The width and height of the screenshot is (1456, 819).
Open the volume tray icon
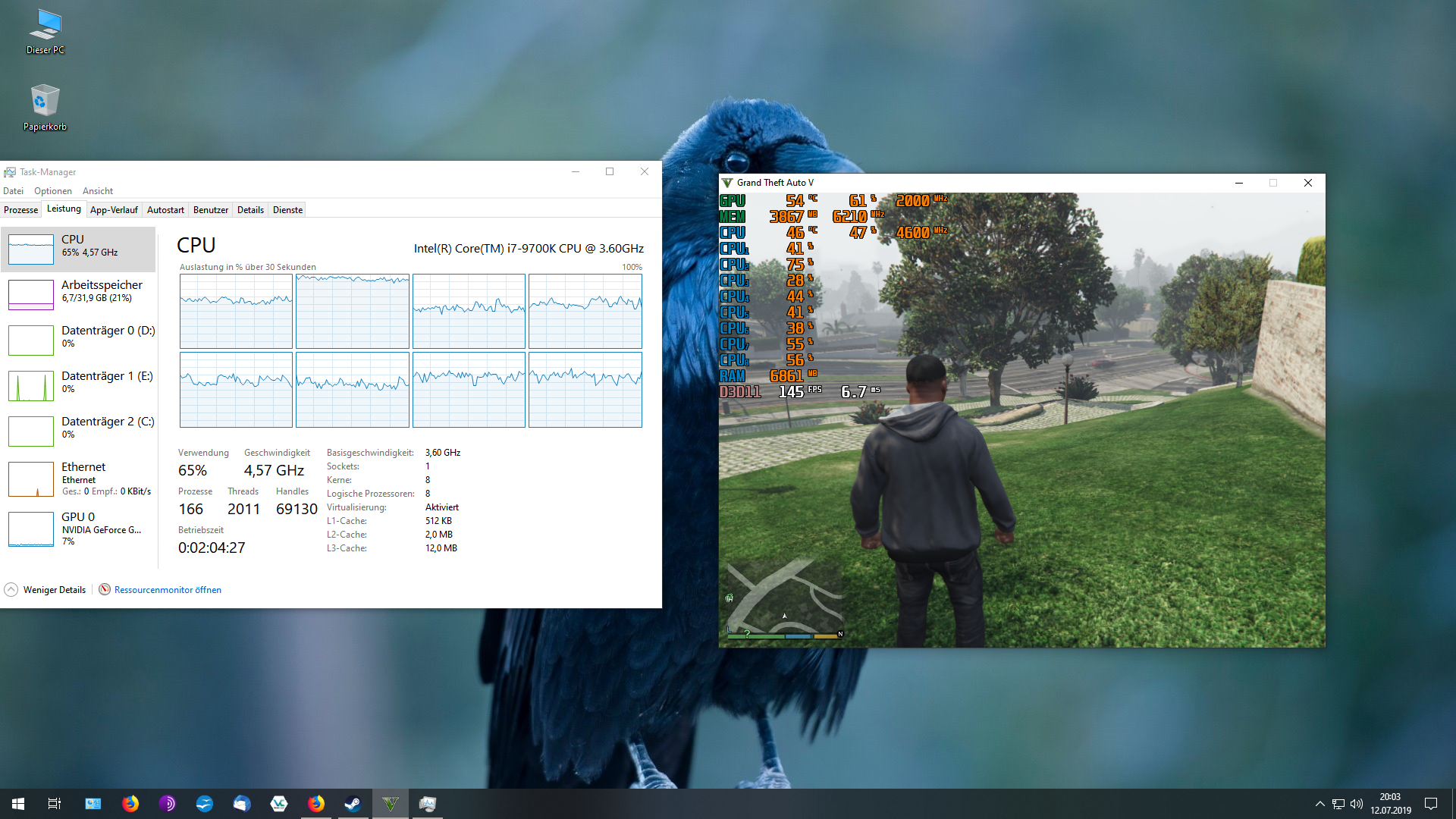click(1357, 804)
